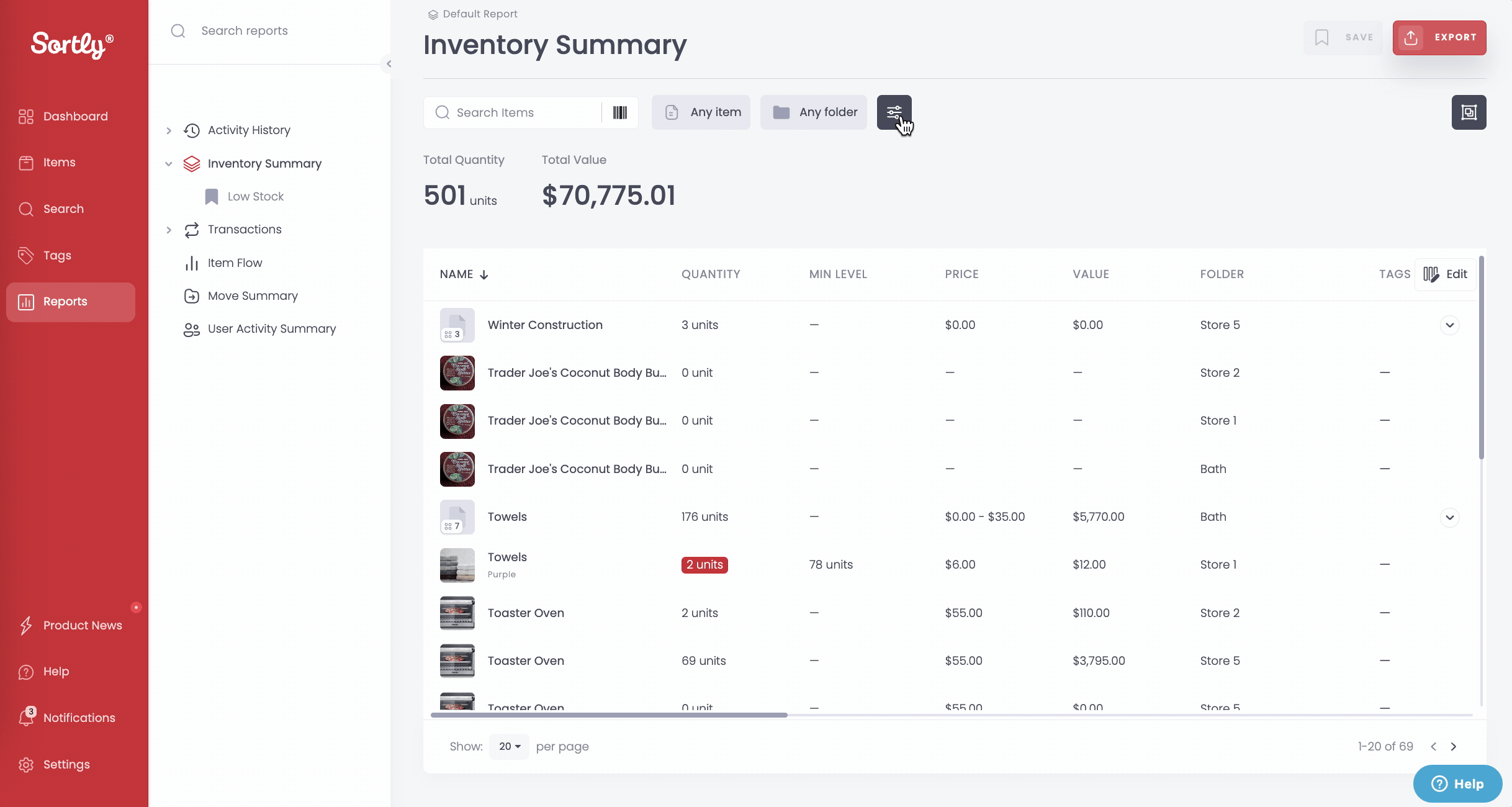Open Notifications bell in the sidebar
Viewport: 1512px width, 807px height.
[26, 718]
